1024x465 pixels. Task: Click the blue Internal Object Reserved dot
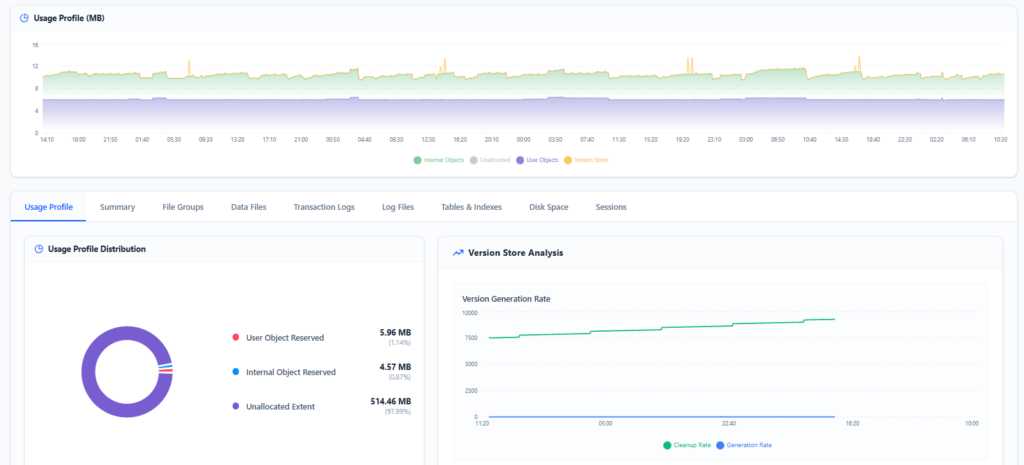[x=235, y=372]
